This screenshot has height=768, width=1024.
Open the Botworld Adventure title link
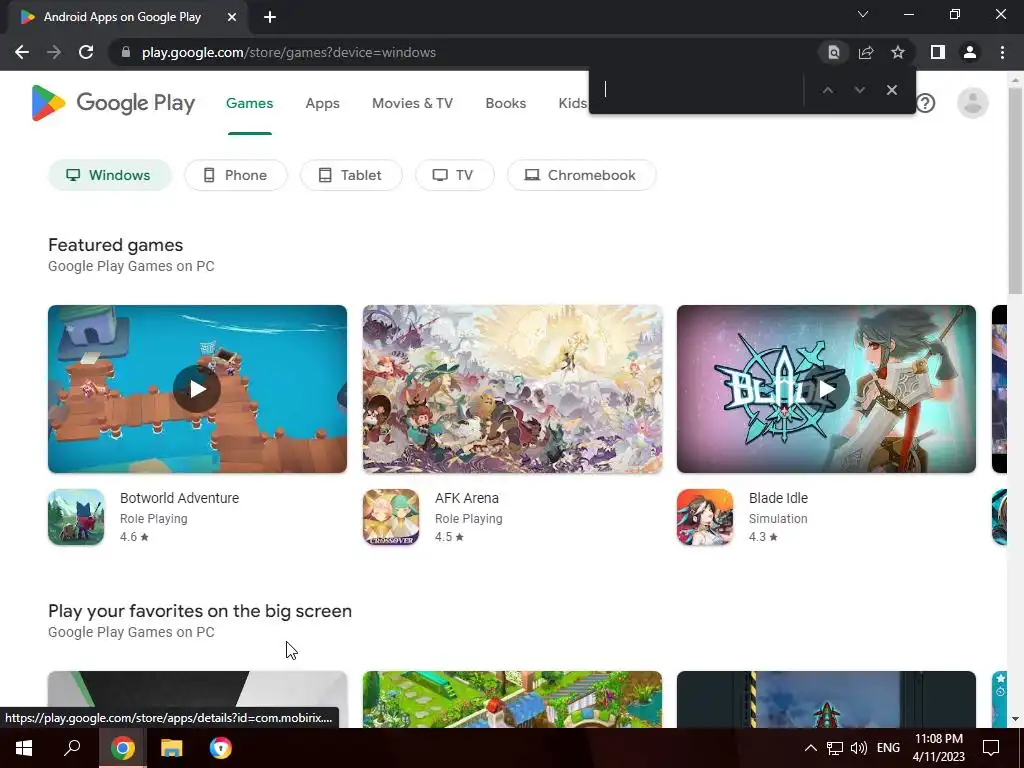[x=180, y=498]
